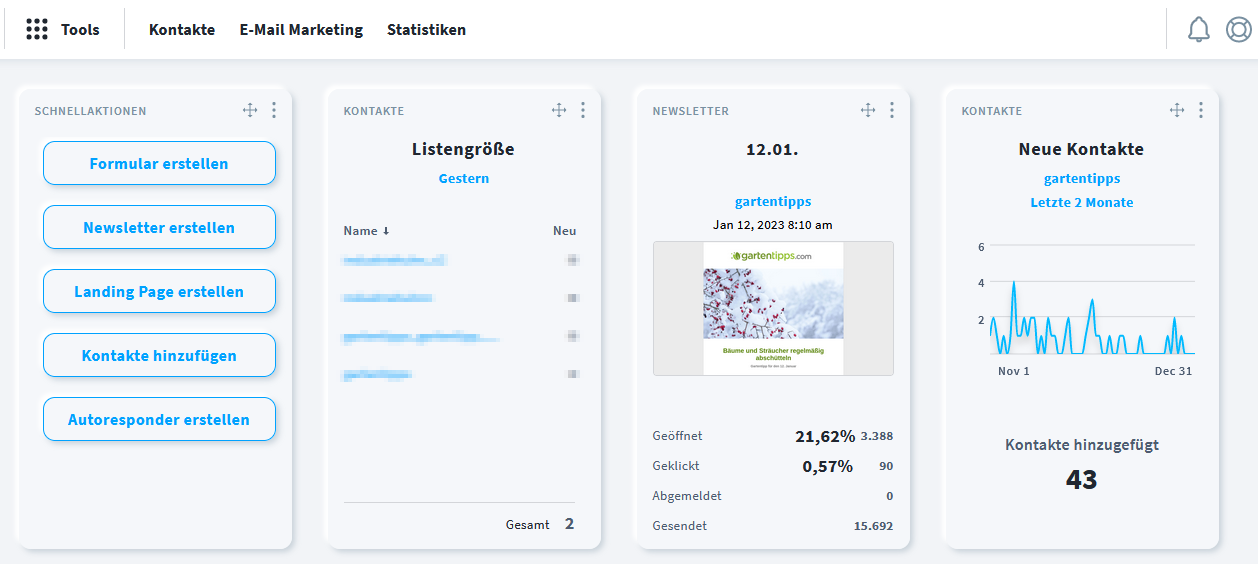This screenshot has width=1258, height=564.
Task: Click the Gestern time range link
Action: 464,179
